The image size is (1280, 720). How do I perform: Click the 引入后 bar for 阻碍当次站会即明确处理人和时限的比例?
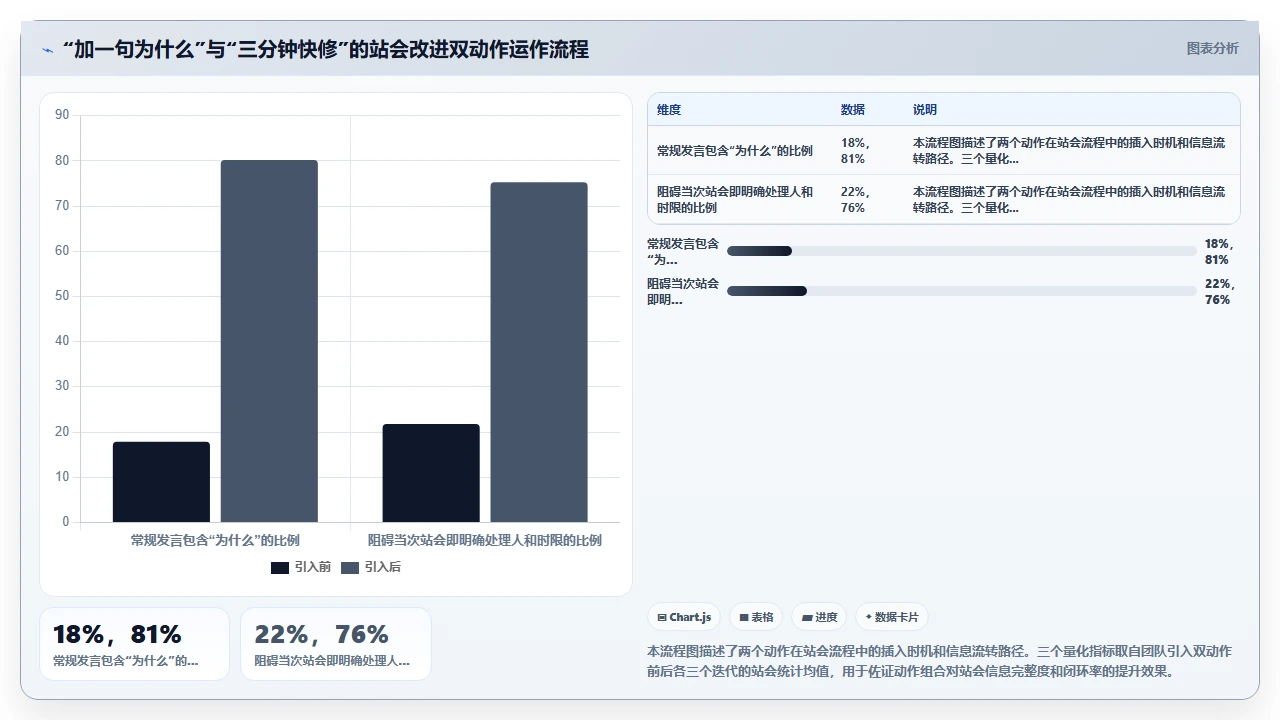(x=539, y=352)
